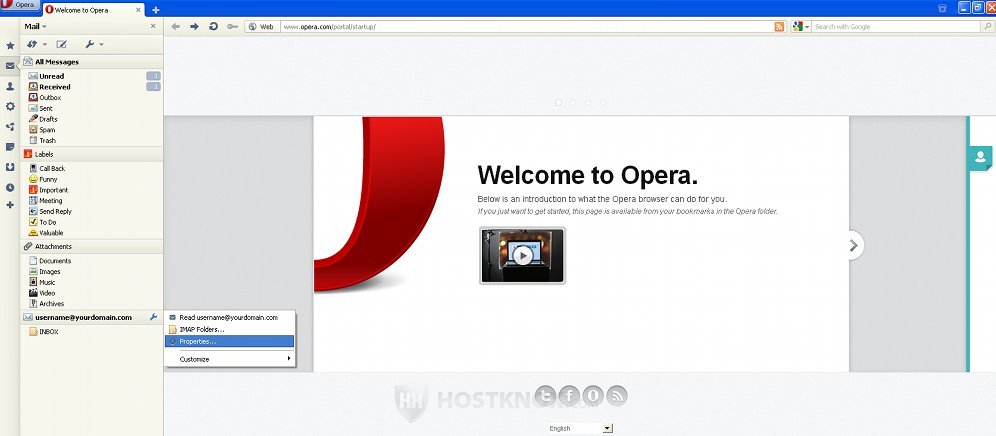Screen dimensions: 996x436
Task: Open the History clock panel icon
Action: [x=10, y=187]
